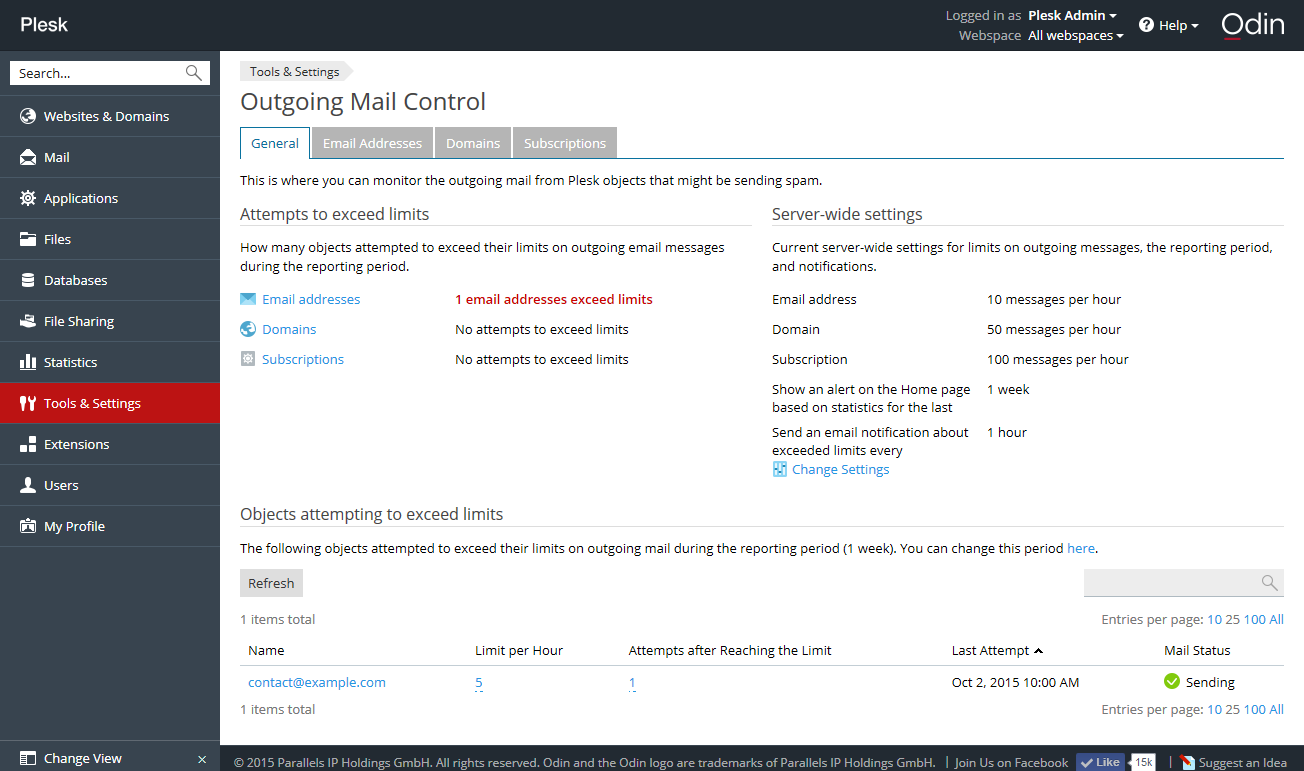Screen dimensions: 1304x771
Task: Open Websites & Domains menu item
Action: coord(110,116)
